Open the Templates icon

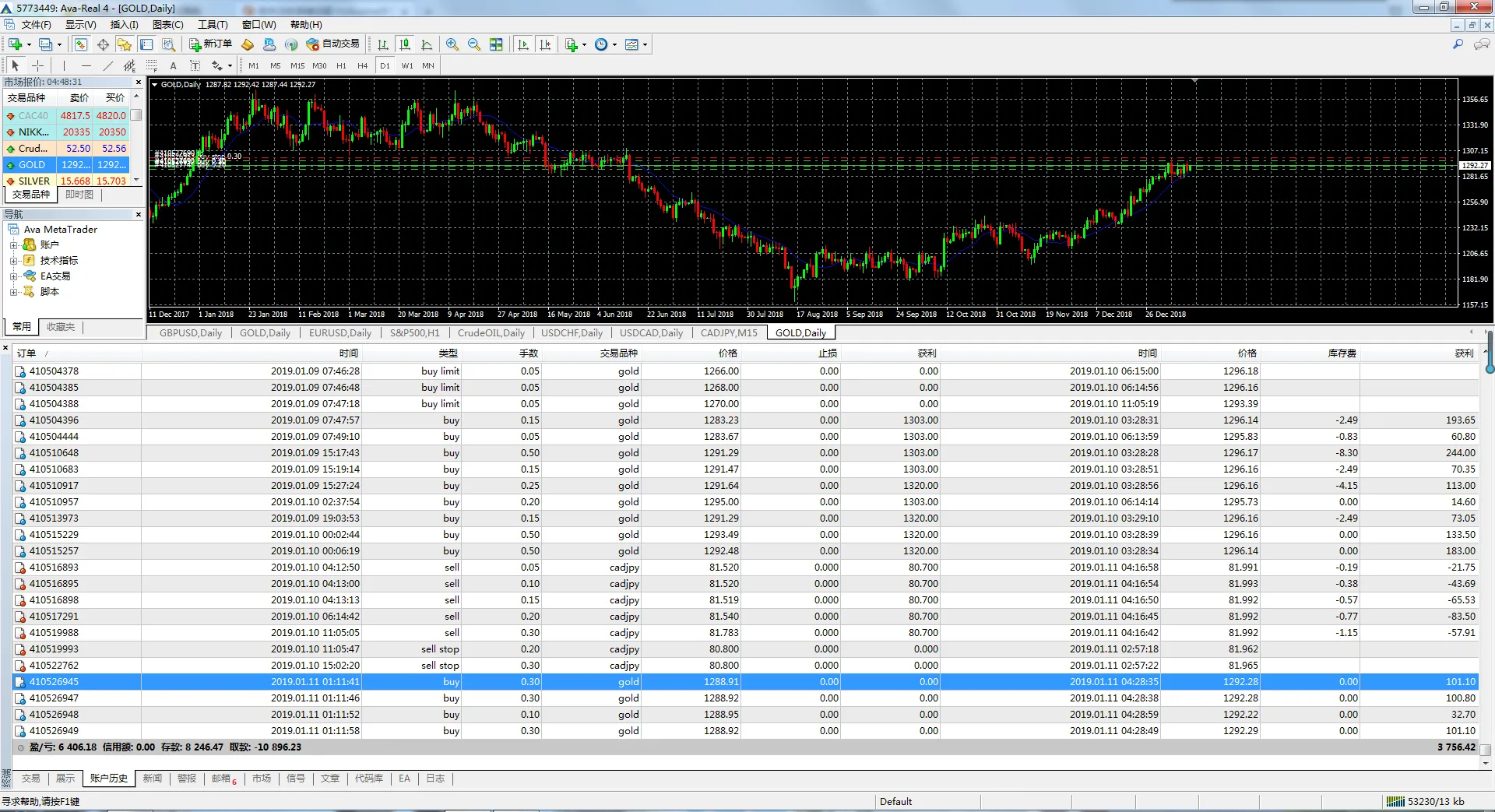[631, 44]
